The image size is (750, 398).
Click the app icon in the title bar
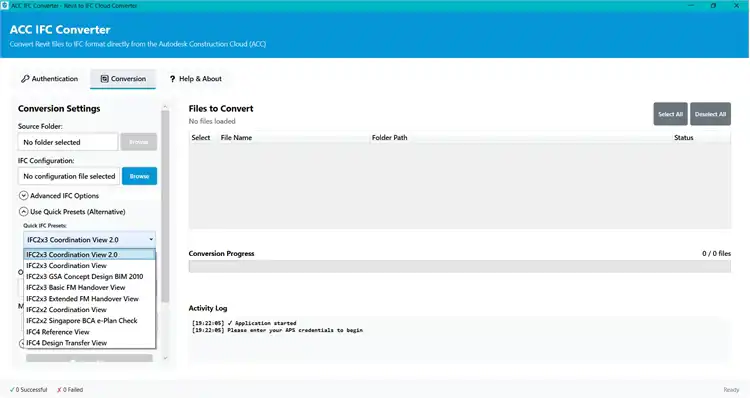[5, 6]
